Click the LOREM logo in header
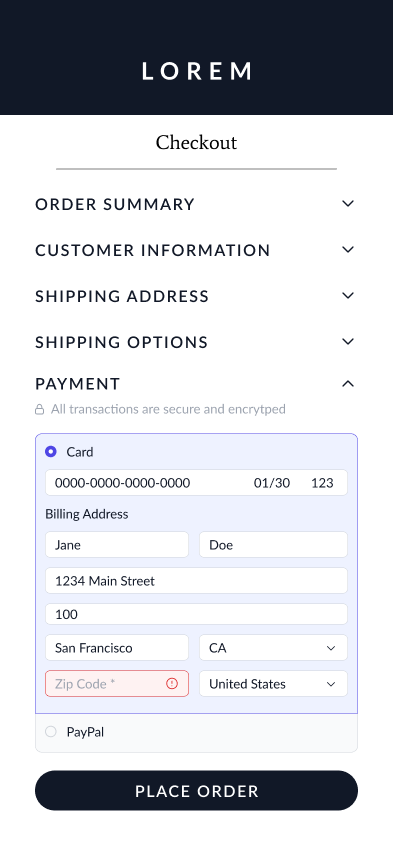The height and width of the screenshot is (852, 393). tap(197, 71)
